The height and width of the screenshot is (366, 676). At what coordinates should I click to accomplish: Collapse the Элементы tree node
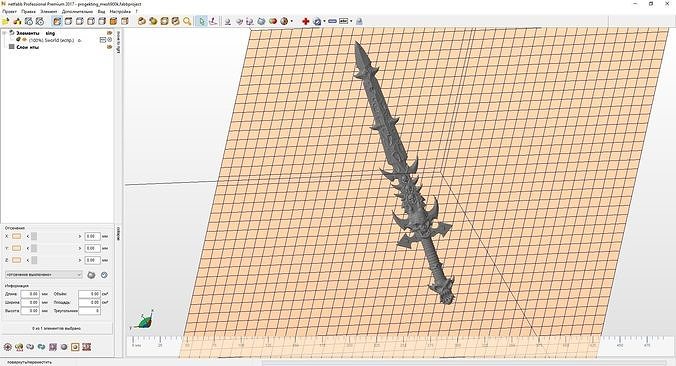(x=4, y=33)
